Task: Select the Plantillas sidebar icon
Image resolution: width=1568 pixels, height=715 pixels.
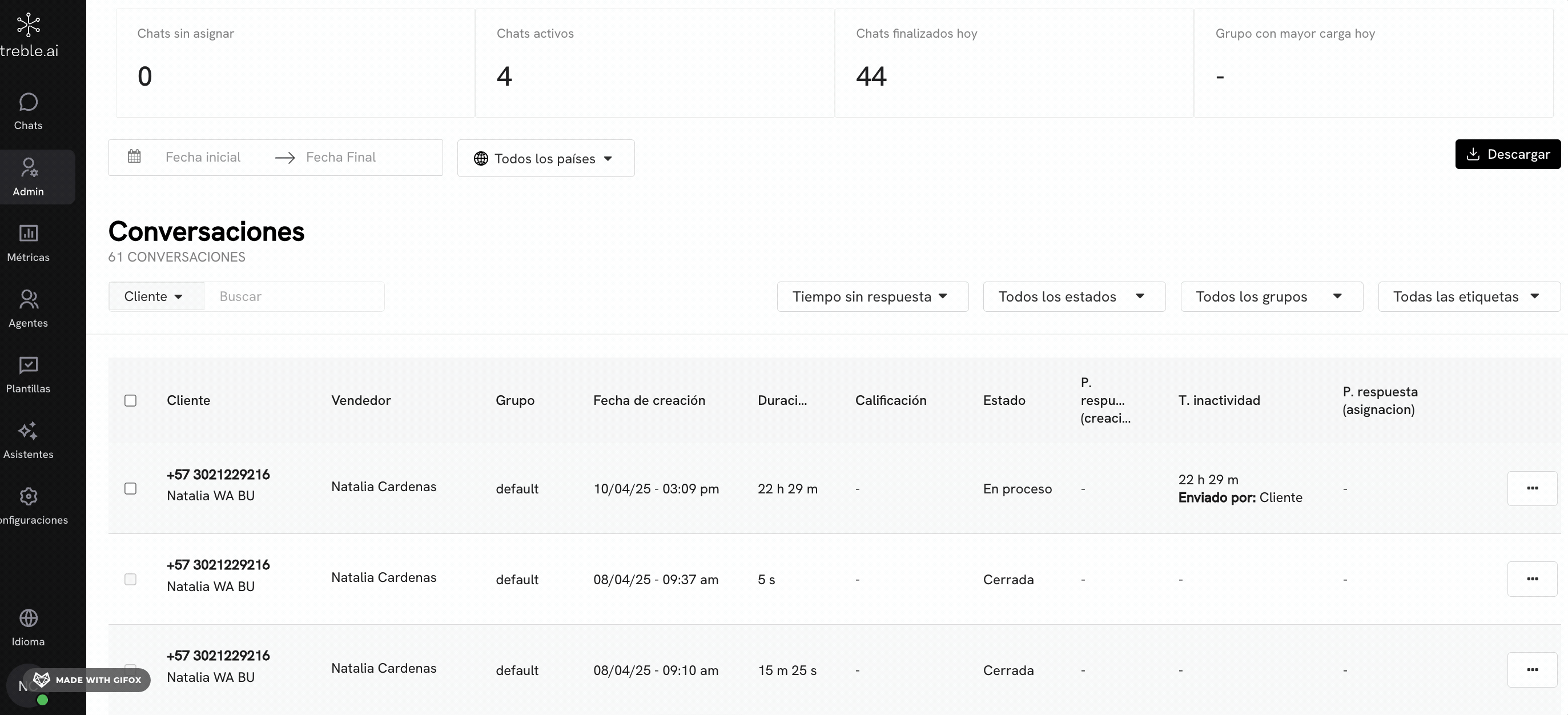Action: pos(28,365)
